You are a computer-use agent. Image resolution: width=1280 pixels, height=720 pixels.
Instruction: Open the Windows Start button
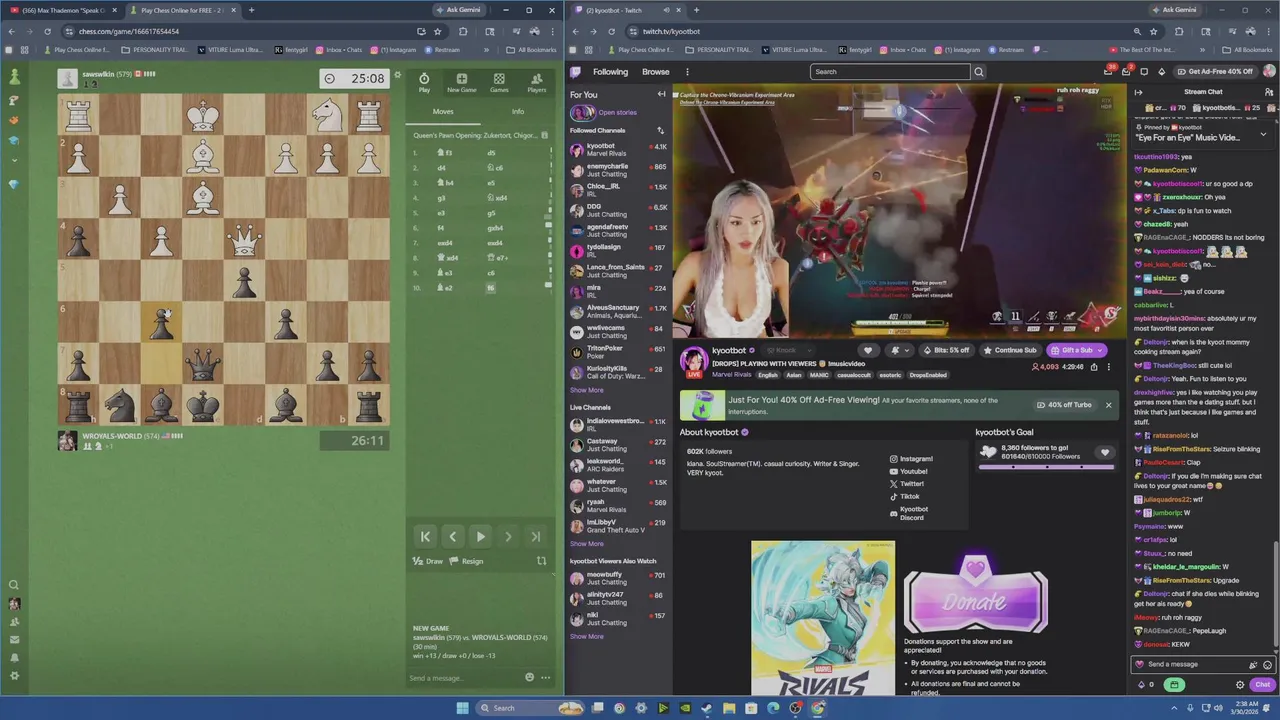[x=462, y=708]
